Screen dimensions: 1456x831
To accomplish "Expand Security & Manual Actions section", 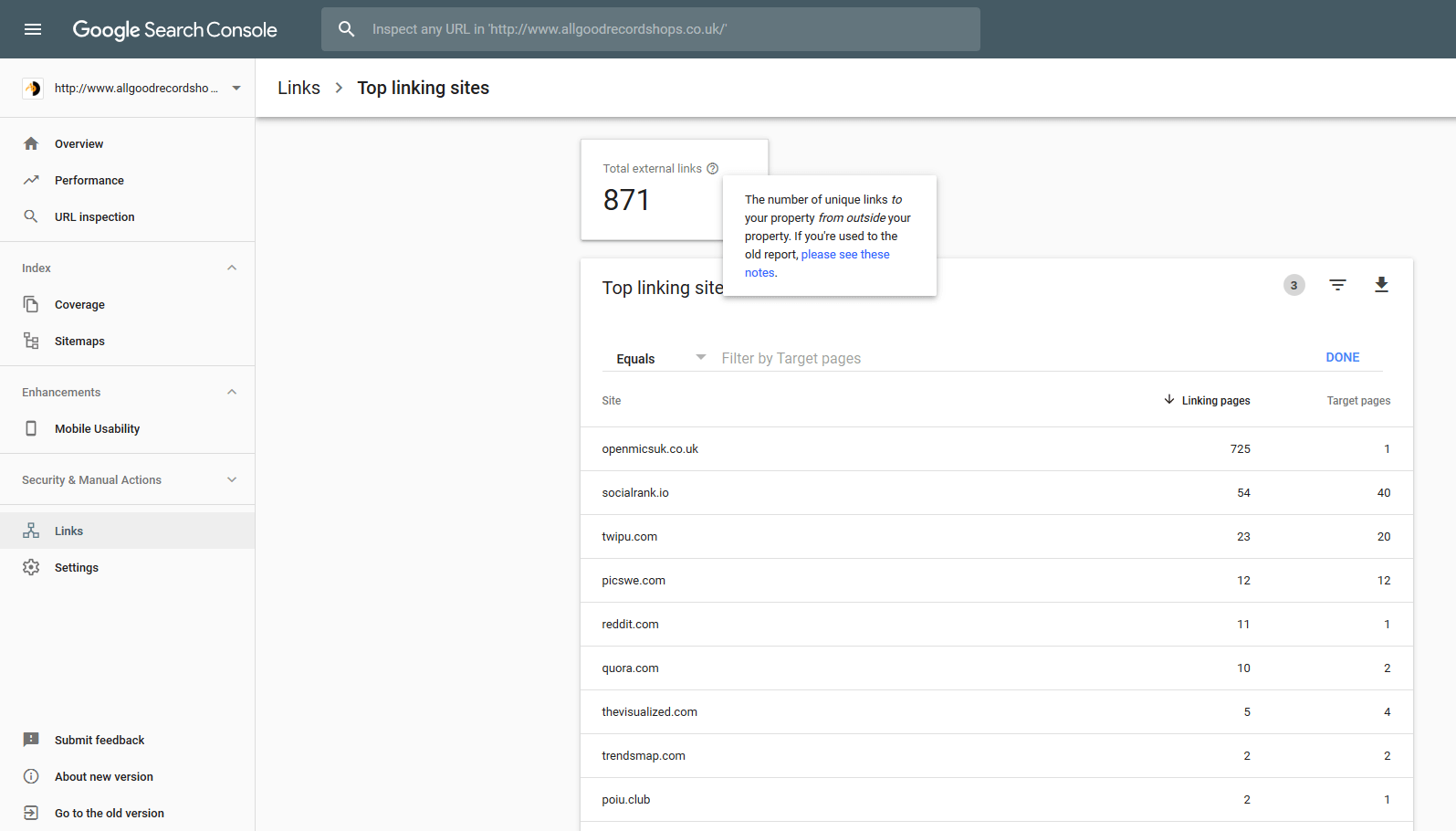I will [232, 479].
